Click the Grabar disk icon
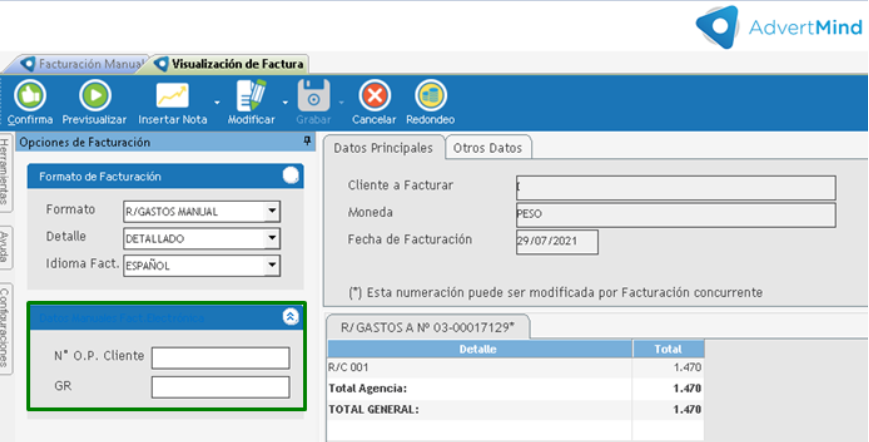The height and width of the screenshot is (442, 869). click(314, 96)
